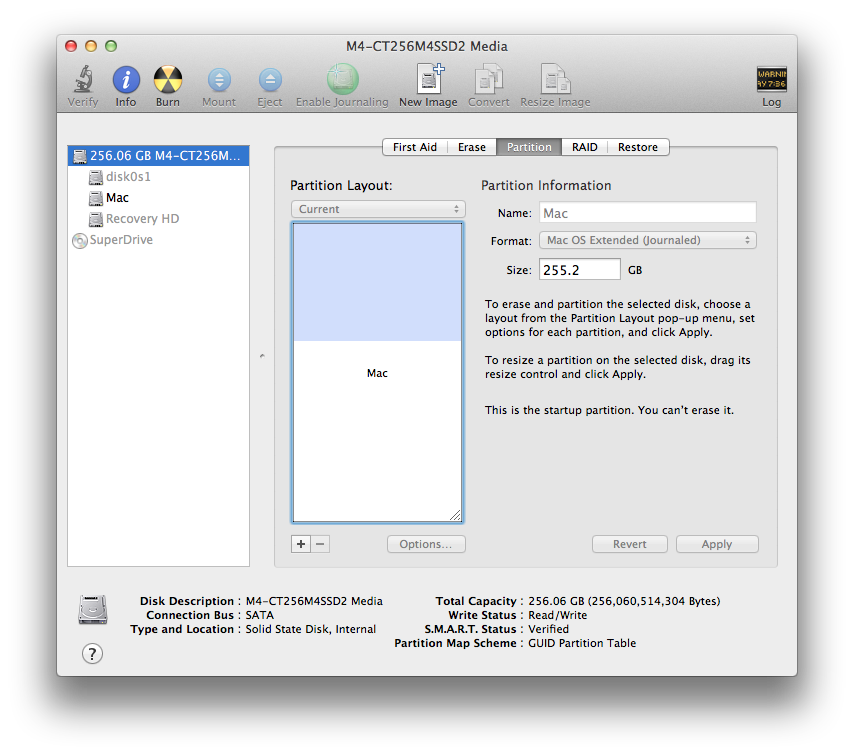The height and width of the screenshot is (755, 854).
Task: Select the Mac volume in sidebar
Action: coord(158,198)
